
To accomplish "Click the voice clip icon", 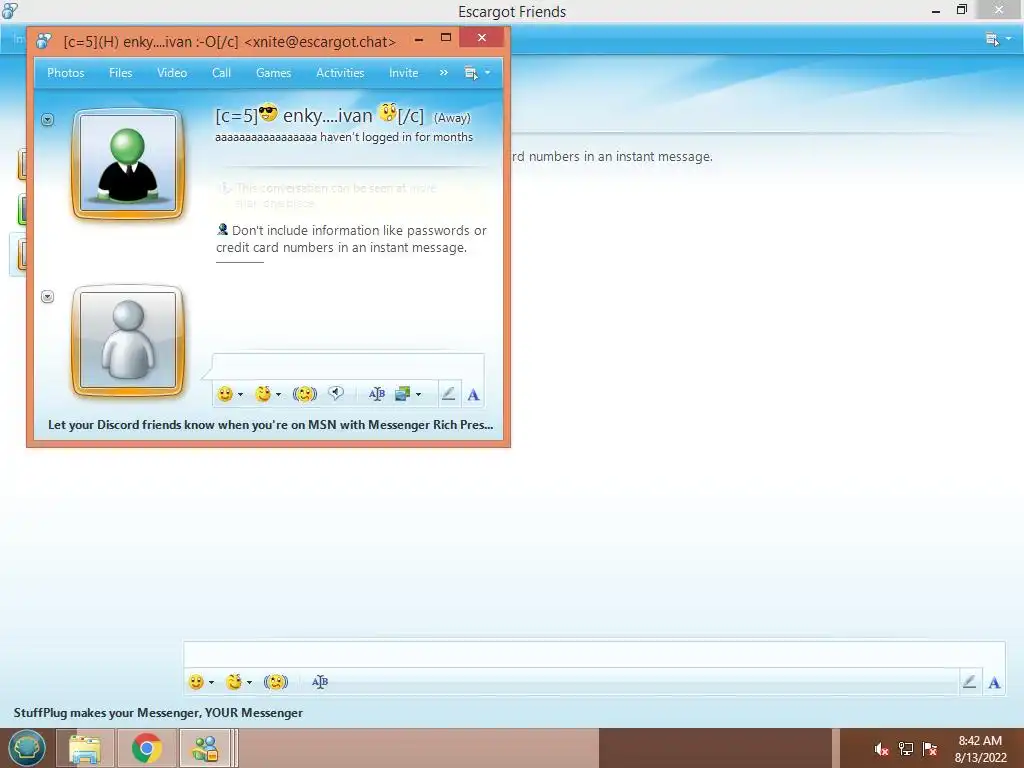I will [x=336, y=393].
